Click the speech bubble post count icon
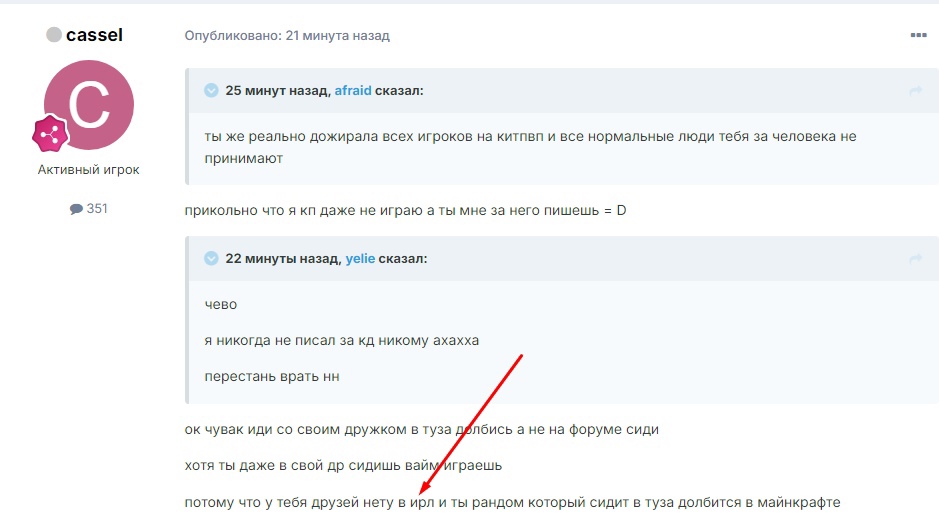The width and height of the screenshot is (939, 524). click(x=76, y=209)
